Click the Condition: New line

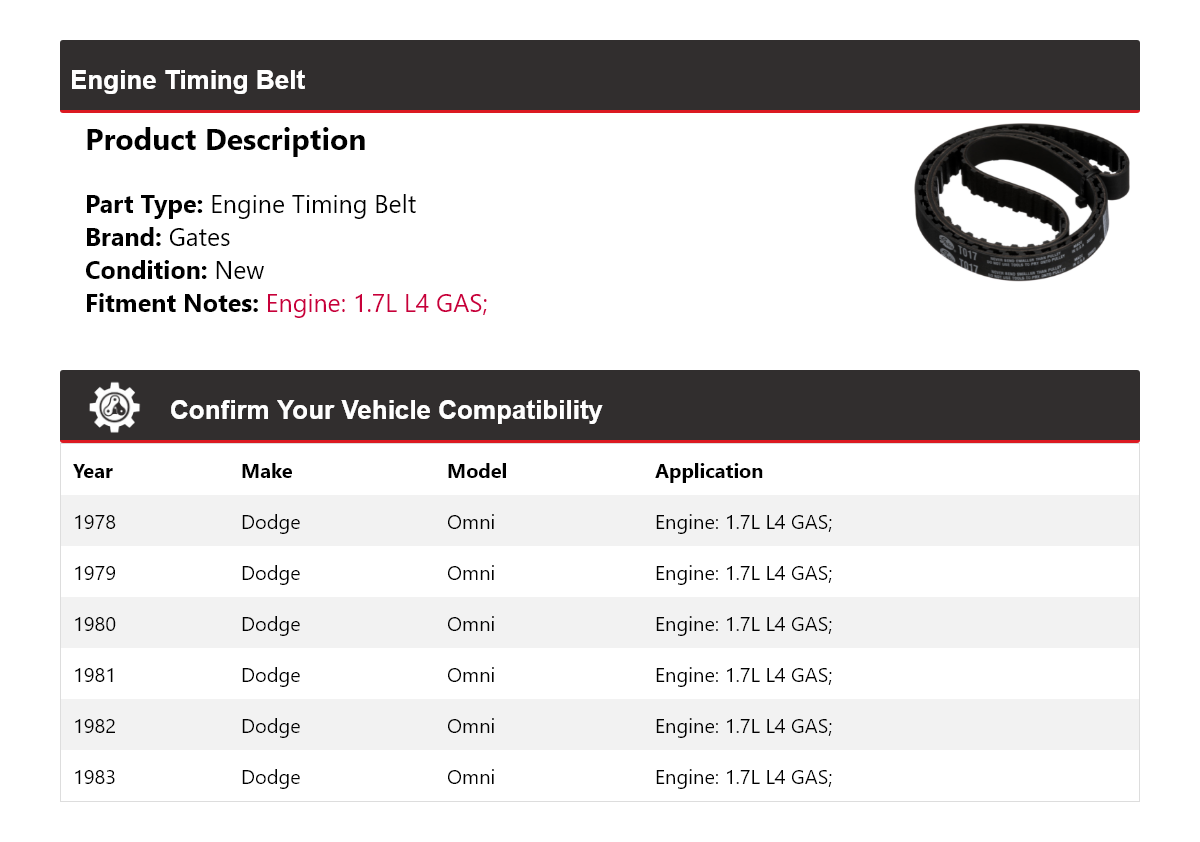[x=175, y=270]
